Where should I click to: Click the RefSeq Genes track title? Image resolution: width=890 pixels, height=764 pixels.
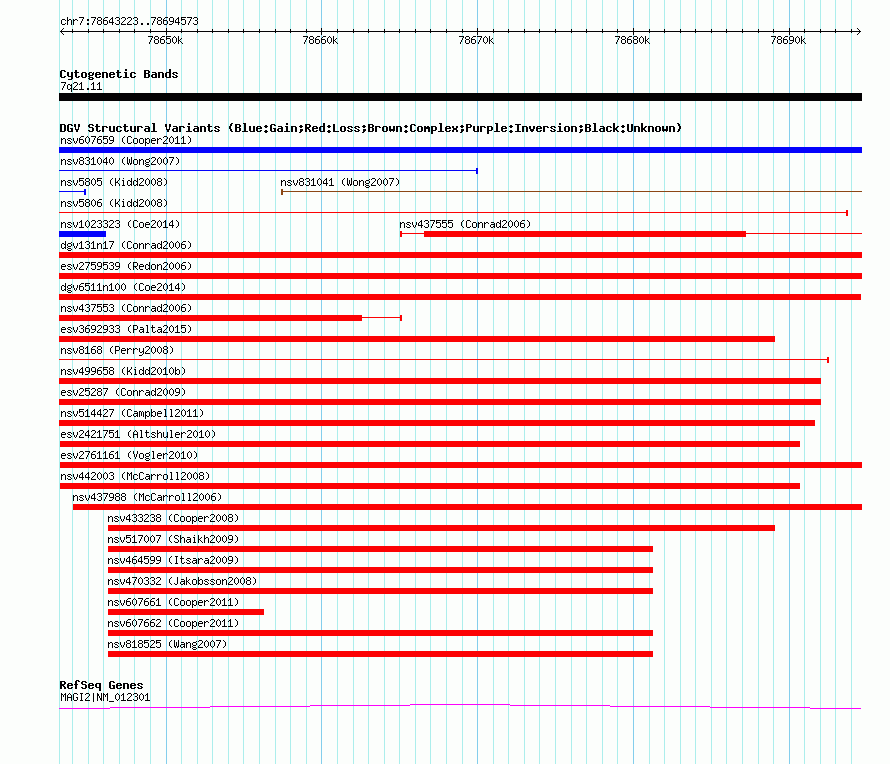(x=101, y=685)
